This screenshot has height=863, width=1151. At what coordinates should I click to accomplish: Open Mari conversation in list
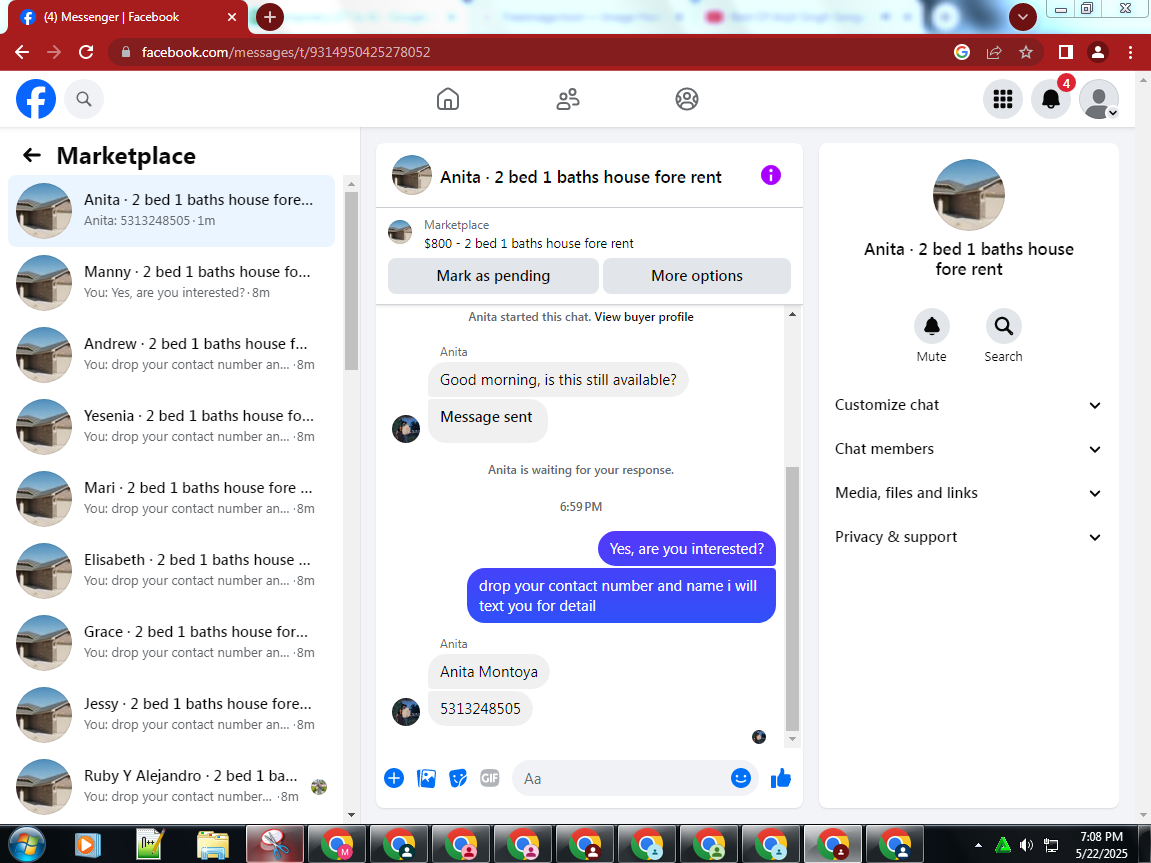pyautogui.click(x=171, y=498)
